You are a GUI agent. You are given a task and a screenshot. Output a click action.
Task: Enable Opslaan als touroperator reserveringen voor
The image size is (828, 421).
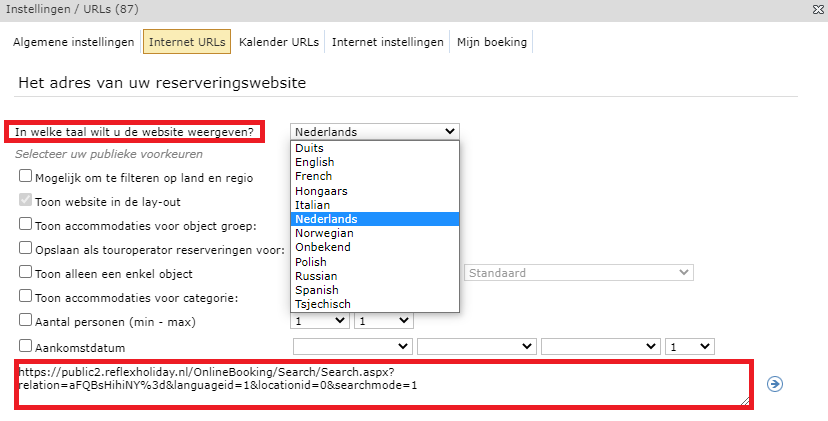25,248
